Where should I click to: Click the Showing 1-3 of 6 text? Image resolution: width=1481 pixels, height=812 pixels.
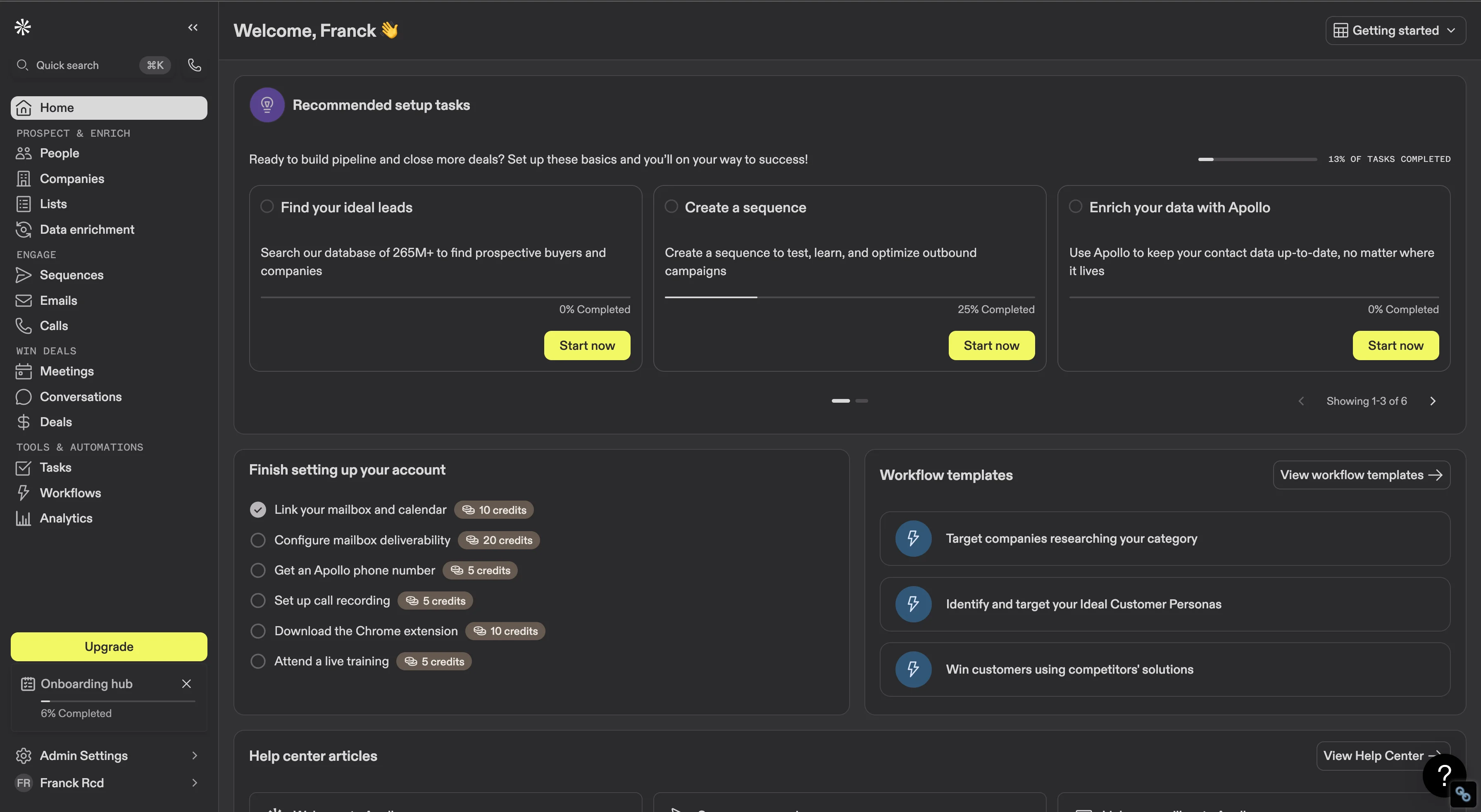1367,401
